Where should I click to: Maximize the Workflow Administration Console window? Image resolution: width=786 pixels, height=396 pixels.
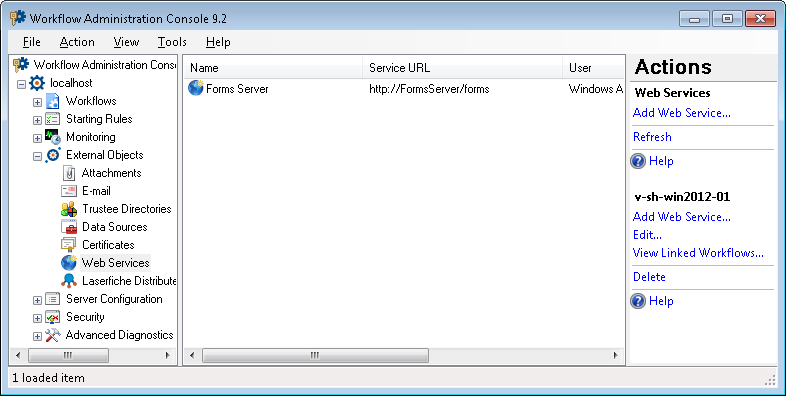[727, 19]
